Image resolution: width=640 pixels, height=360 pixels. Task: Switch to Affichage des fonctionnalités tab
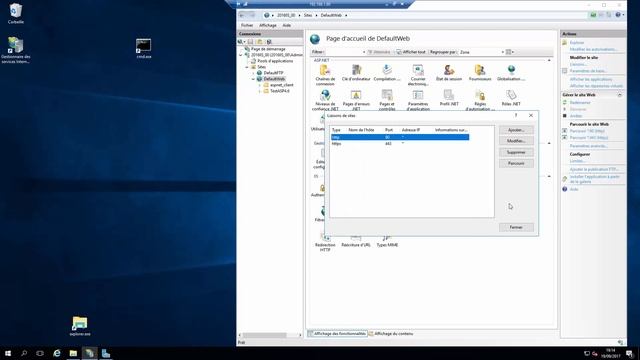[337, 333]
